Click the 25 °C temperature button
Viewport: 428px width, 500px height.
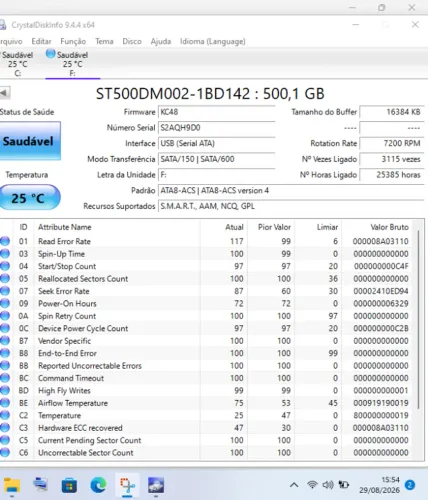pos(29,198)
